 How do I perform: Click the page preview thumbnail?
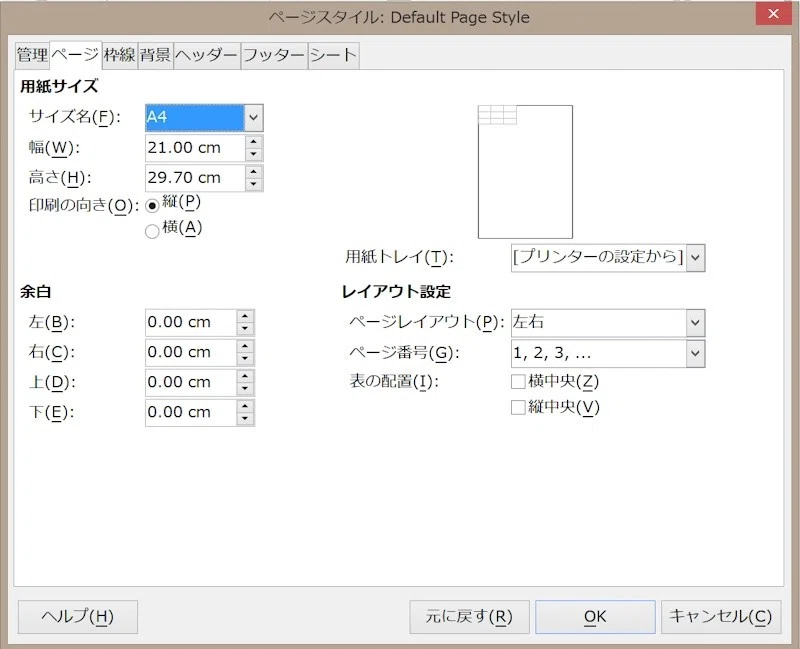tap(525, 171)
